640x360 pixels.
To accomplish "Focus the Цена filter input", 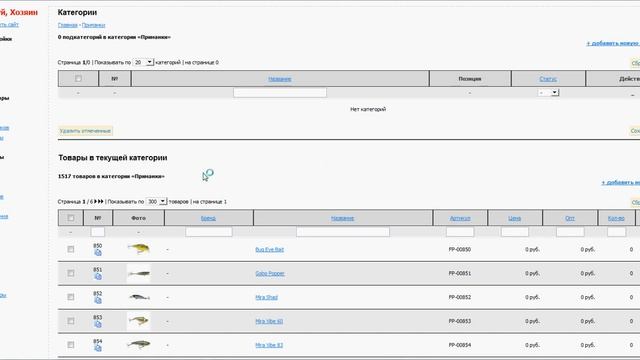I will (x=515, y=232).
